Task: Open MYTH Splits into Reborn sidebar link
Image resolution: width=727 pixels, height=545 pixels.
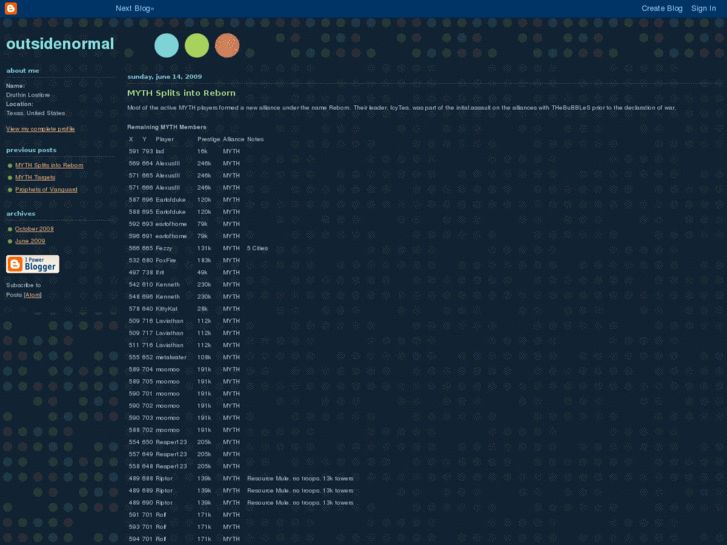Action: coord(49,165)
